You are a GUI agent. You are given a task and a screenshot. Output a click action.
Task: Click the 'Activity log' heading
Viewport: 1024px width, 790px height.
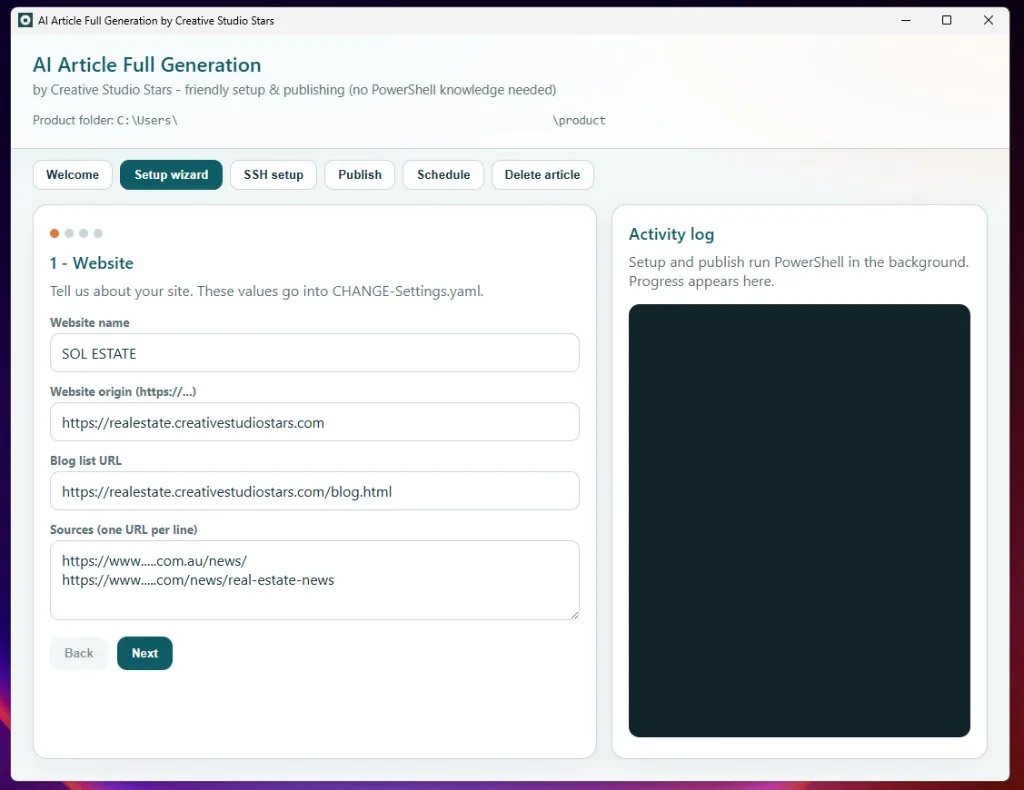671,234
